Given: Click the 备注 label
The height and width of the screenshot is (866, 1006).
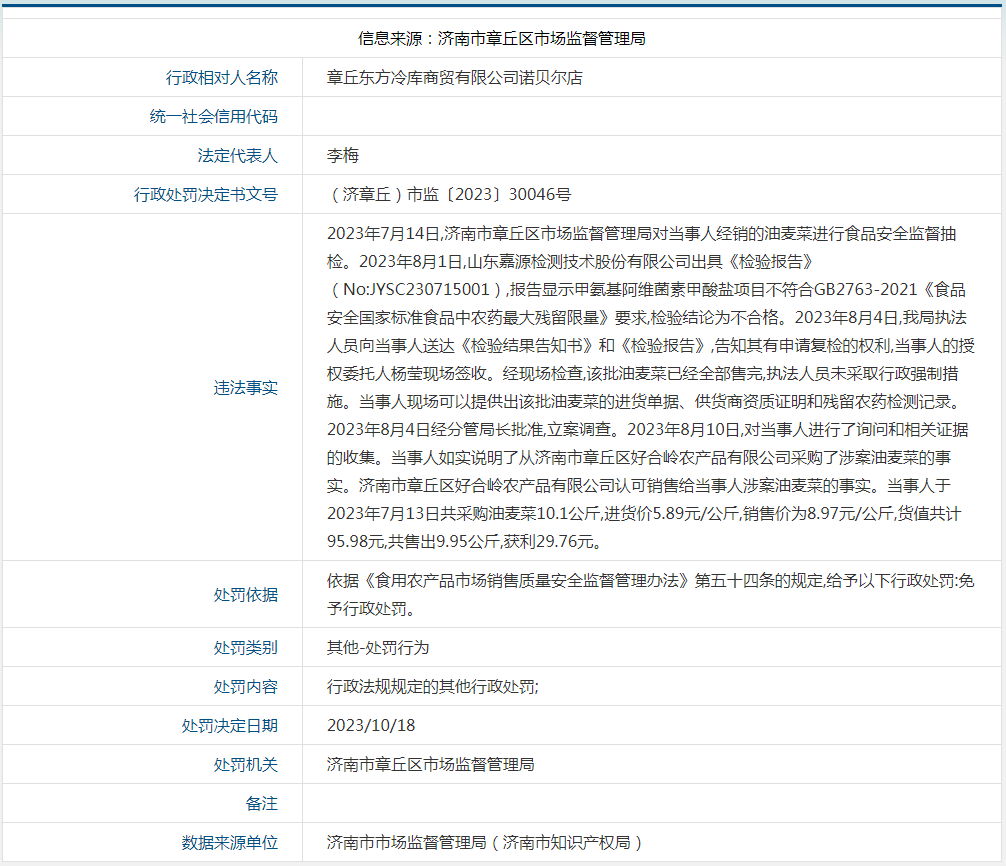Looking at the screenshot, I should point(262,804).
